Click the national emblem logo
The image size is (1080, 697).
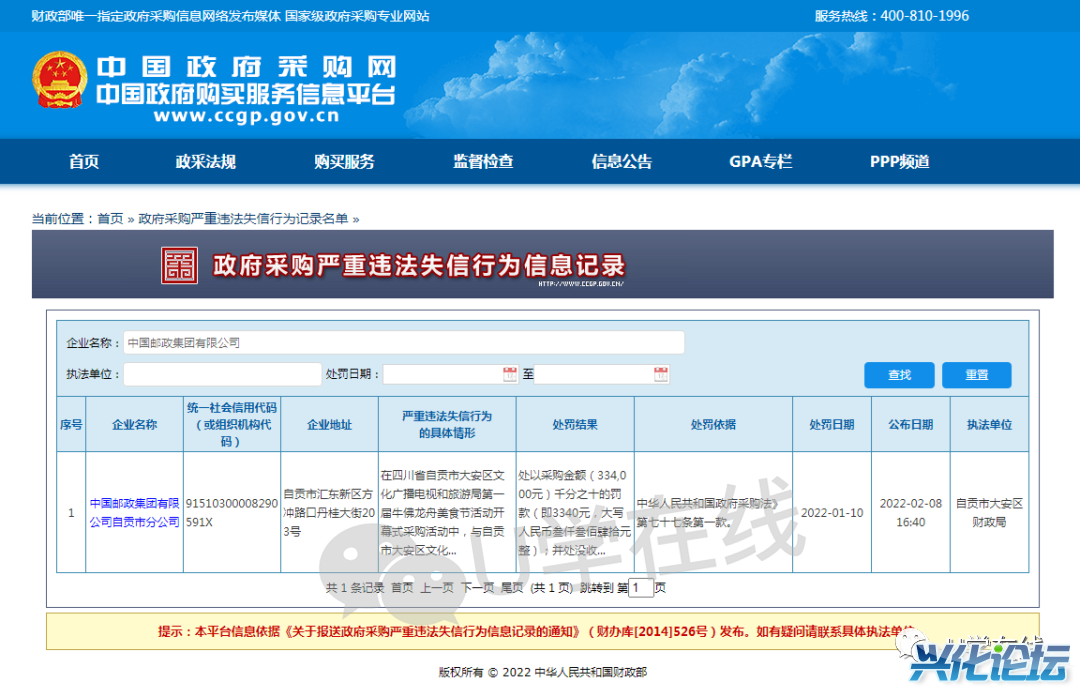click(60, 80)
